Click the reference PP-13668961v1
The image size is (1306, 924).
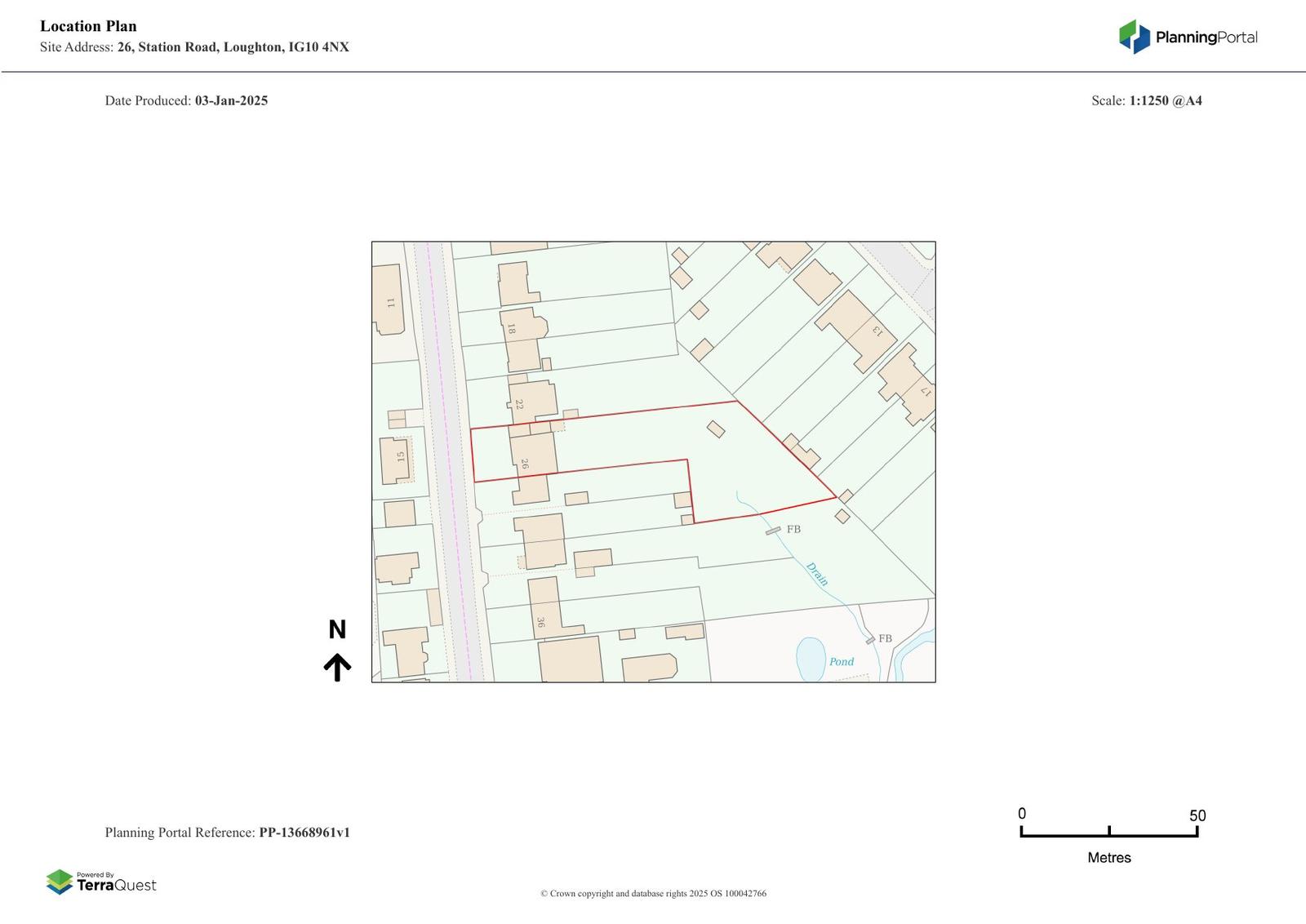click(304, 833)
